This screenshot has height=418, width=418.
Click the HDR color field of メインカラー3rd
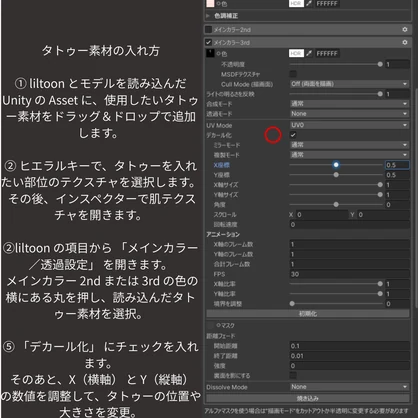point(296,53)
